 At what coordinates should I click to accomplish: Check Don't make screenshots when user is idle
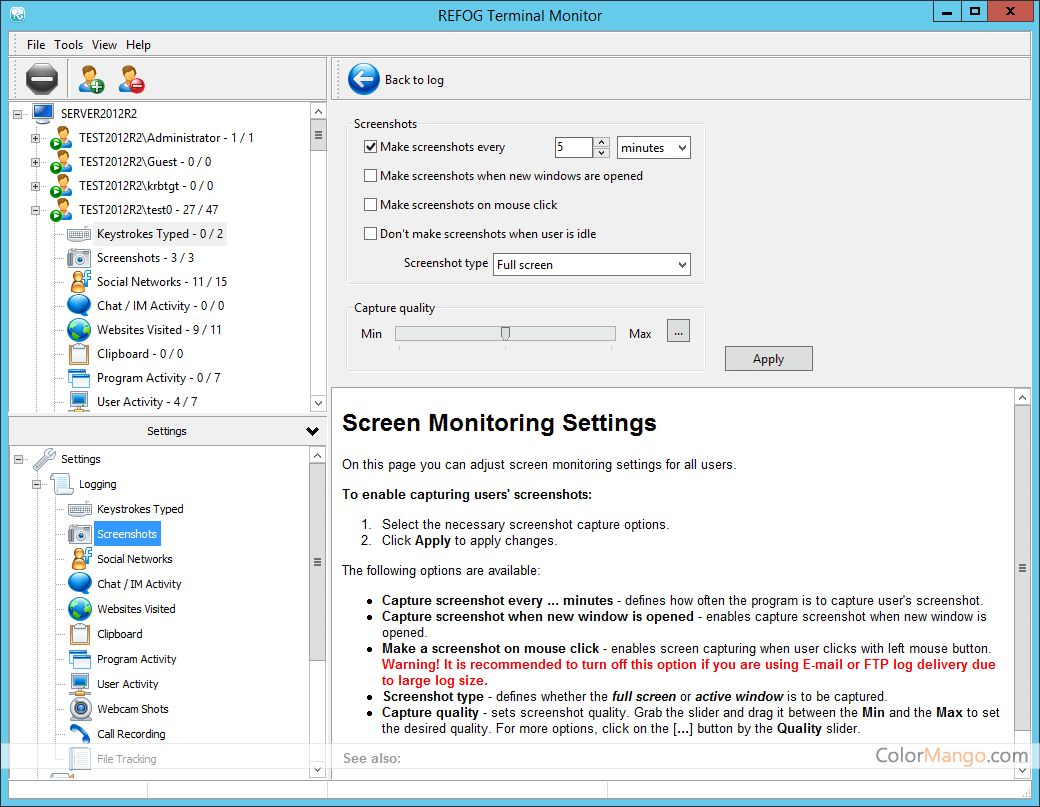(370, 233)
